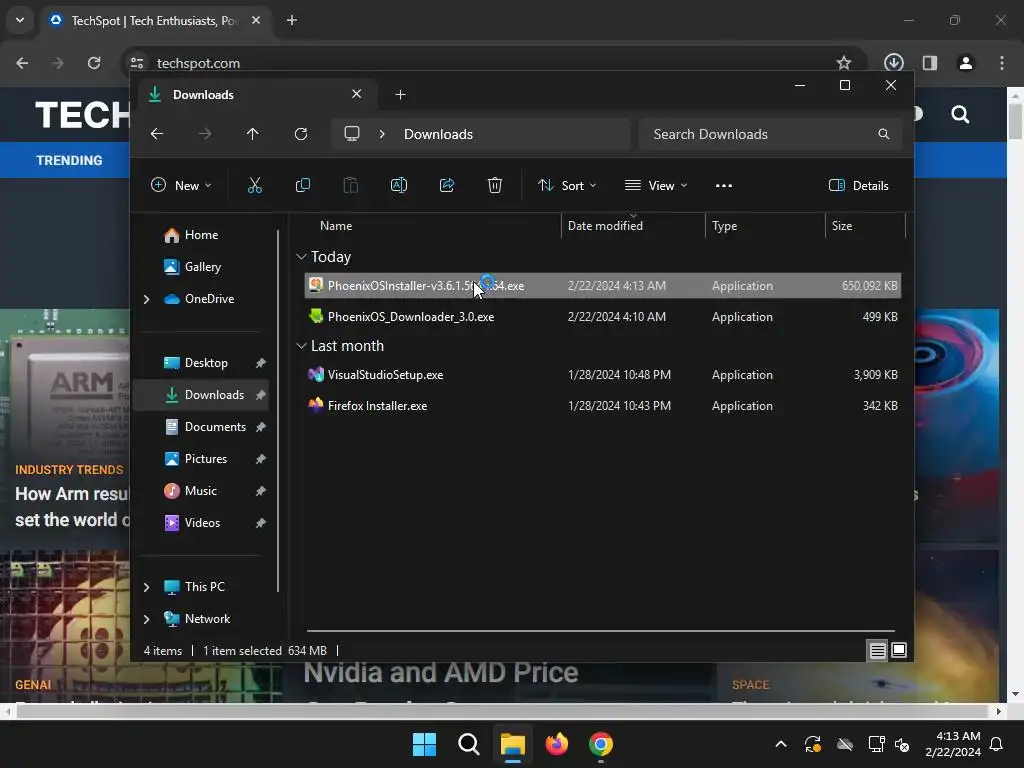Click the Delete trash can icon
The width and height of the screenshot is (1024, 768).
(x=495, y=185)
